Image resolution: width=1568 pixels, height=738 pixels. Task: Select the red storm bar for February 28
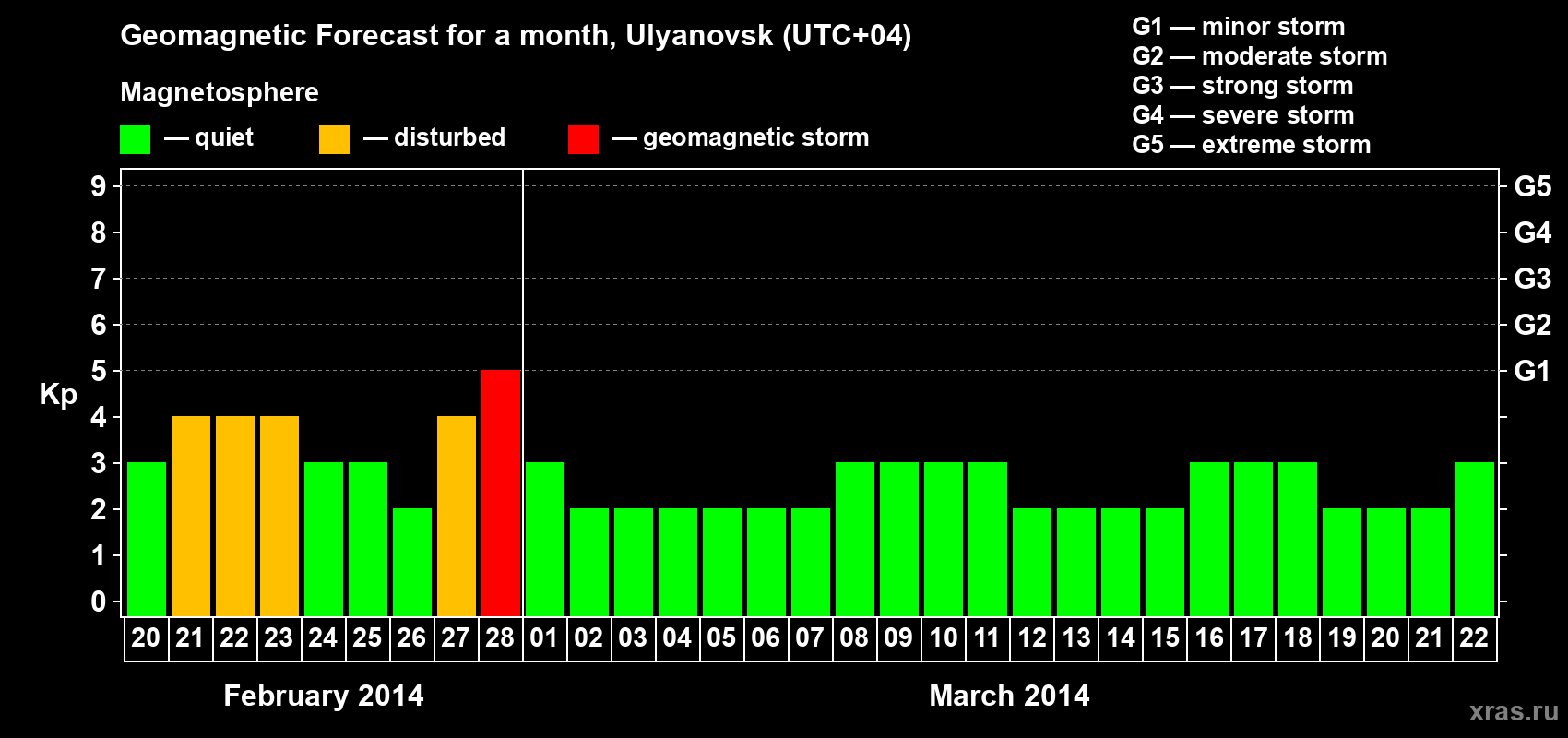[x=501, y=493]
